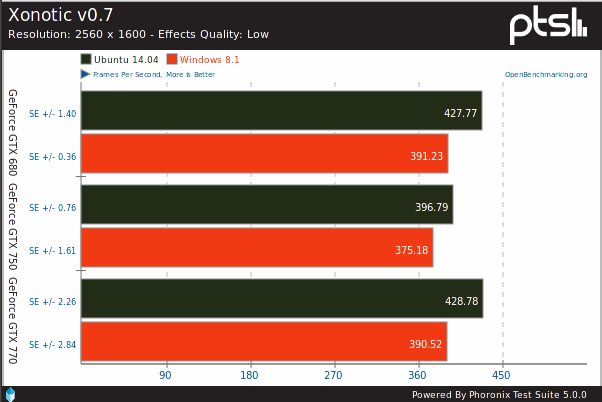Click the GeForce GTX 770 axis label
Image resolution: width=602 pixels, height=402 pixels.
click(x=13, y=321)
